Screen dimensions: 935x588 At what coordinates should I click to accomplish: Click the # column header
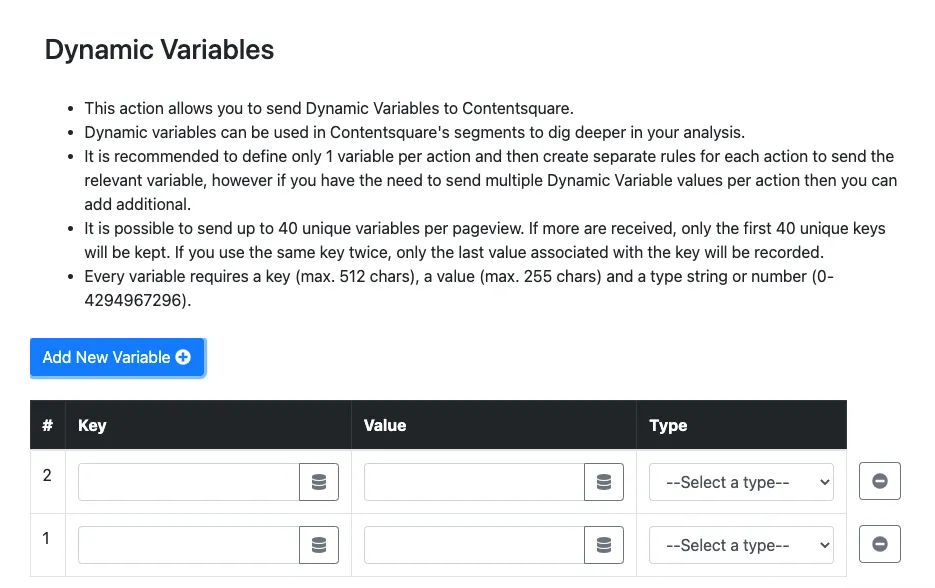pos(47,425)
